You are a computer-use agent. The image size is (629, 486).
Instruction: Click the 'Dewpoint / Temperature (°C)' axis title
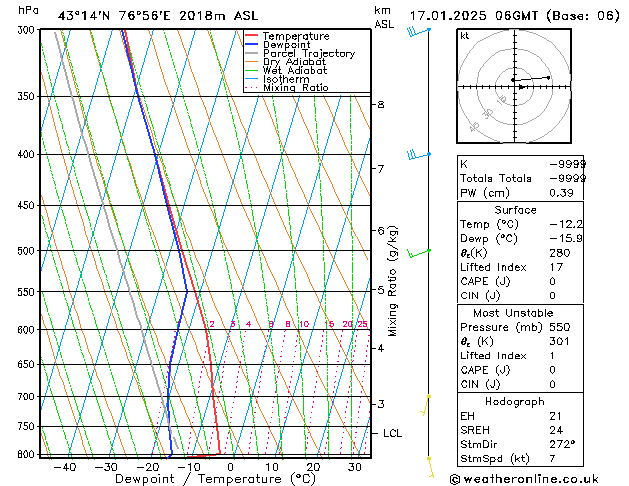215,479
